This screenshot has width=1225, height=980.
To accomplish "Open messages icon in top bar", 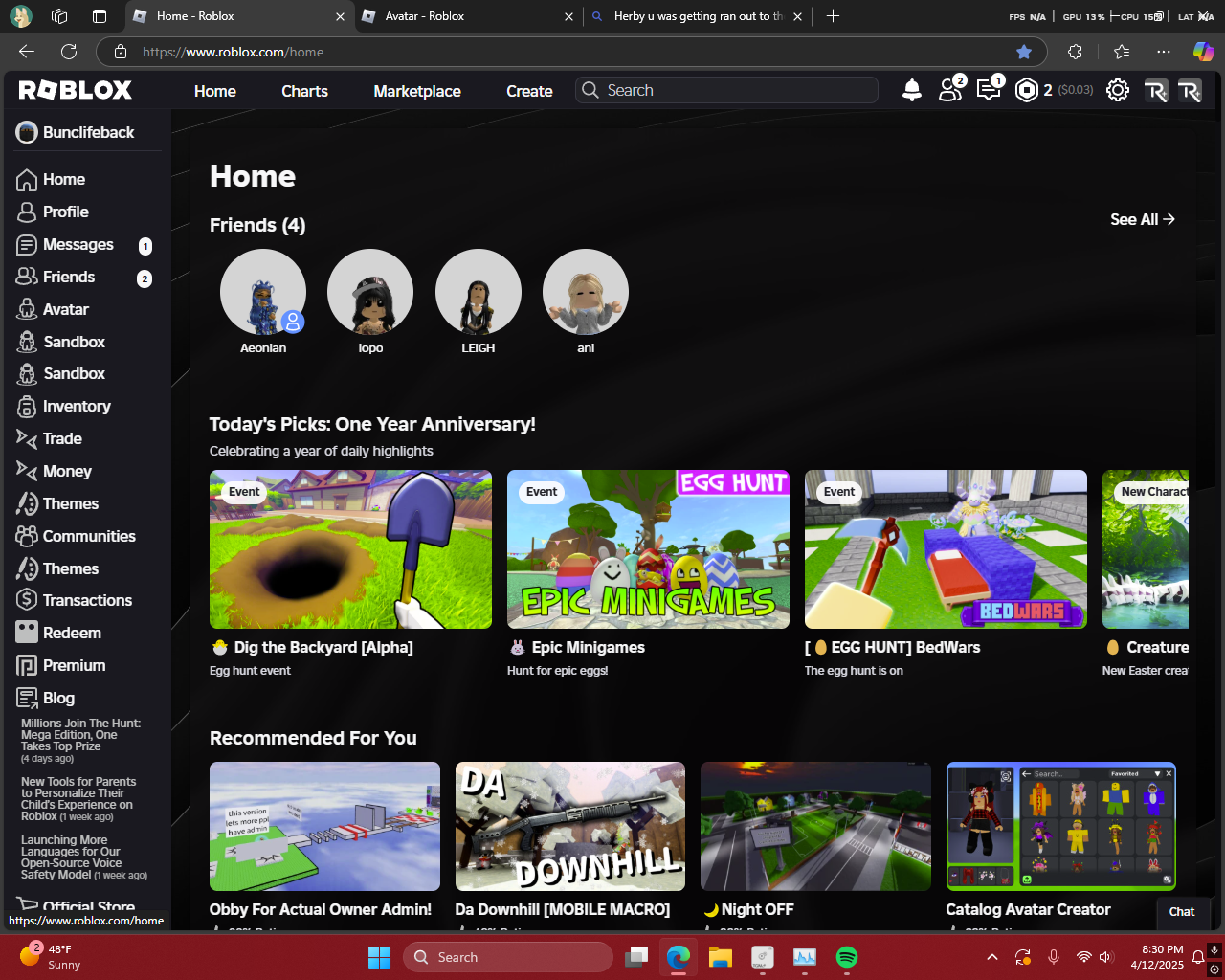I will (x=990, y=89).
